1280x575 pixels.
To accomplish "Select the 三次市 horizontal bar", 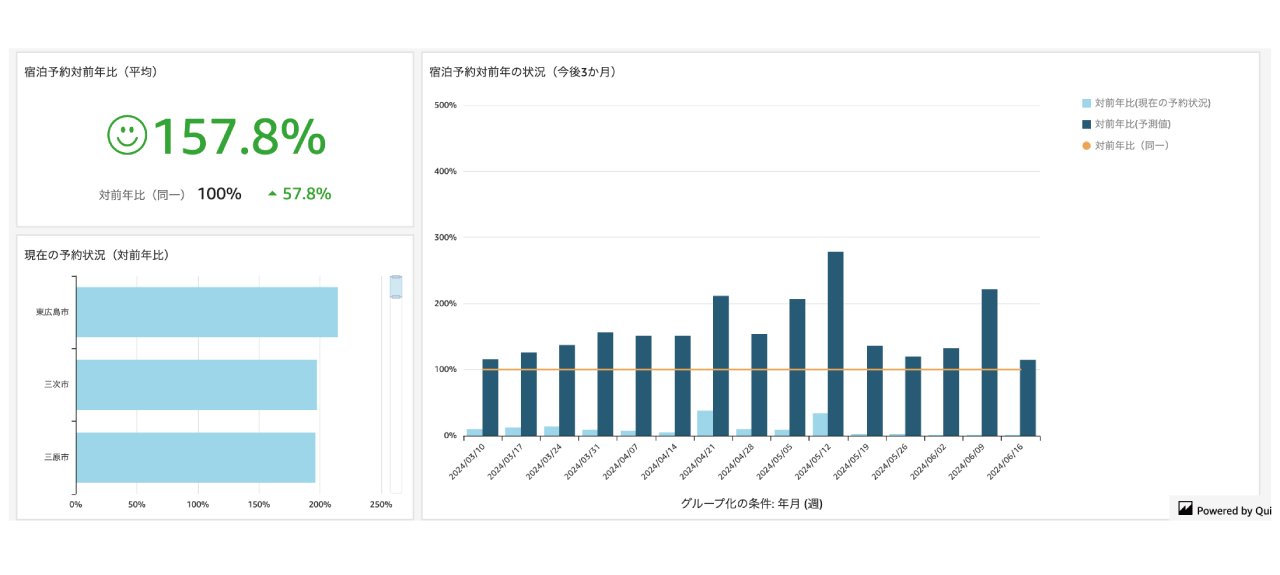I will coord(196,385).
